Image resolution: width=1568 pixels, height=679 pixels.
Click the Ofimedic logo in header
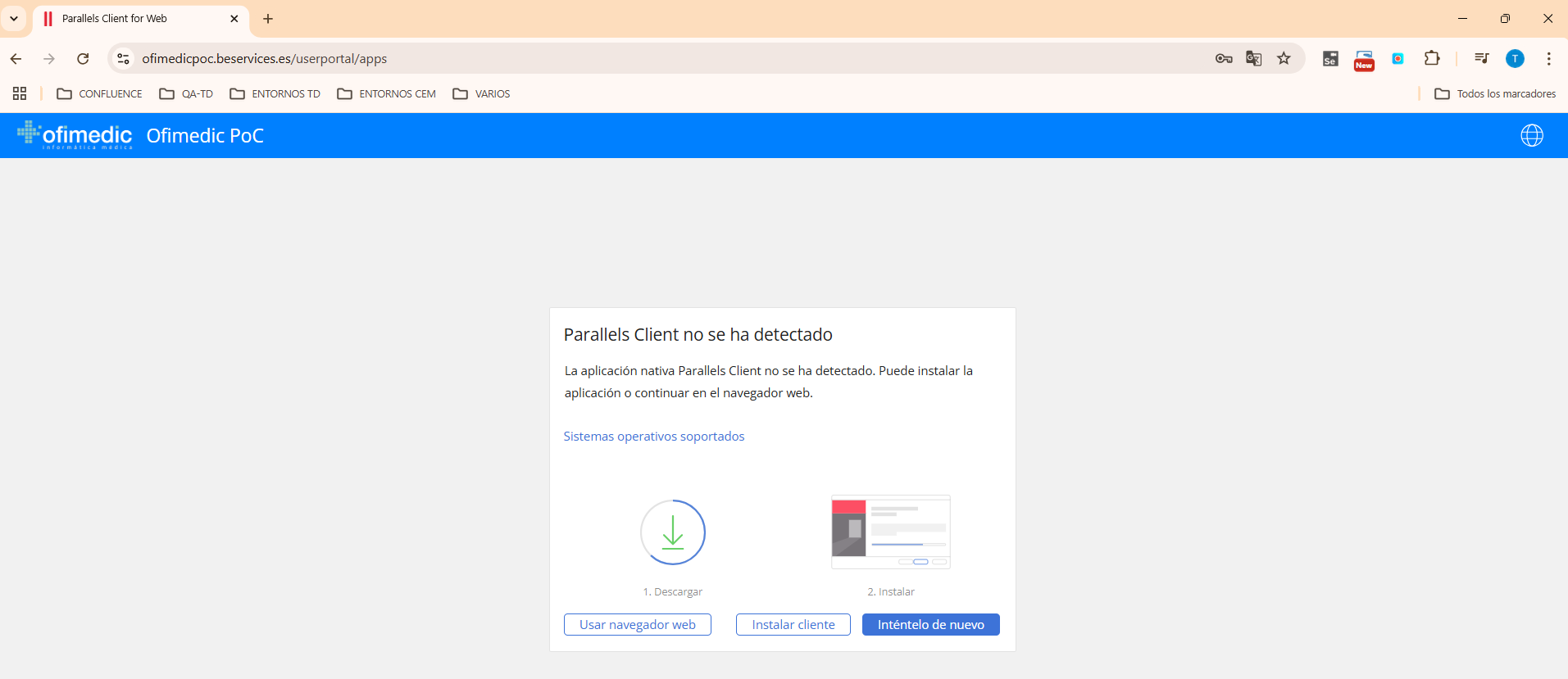coord(75,135)
